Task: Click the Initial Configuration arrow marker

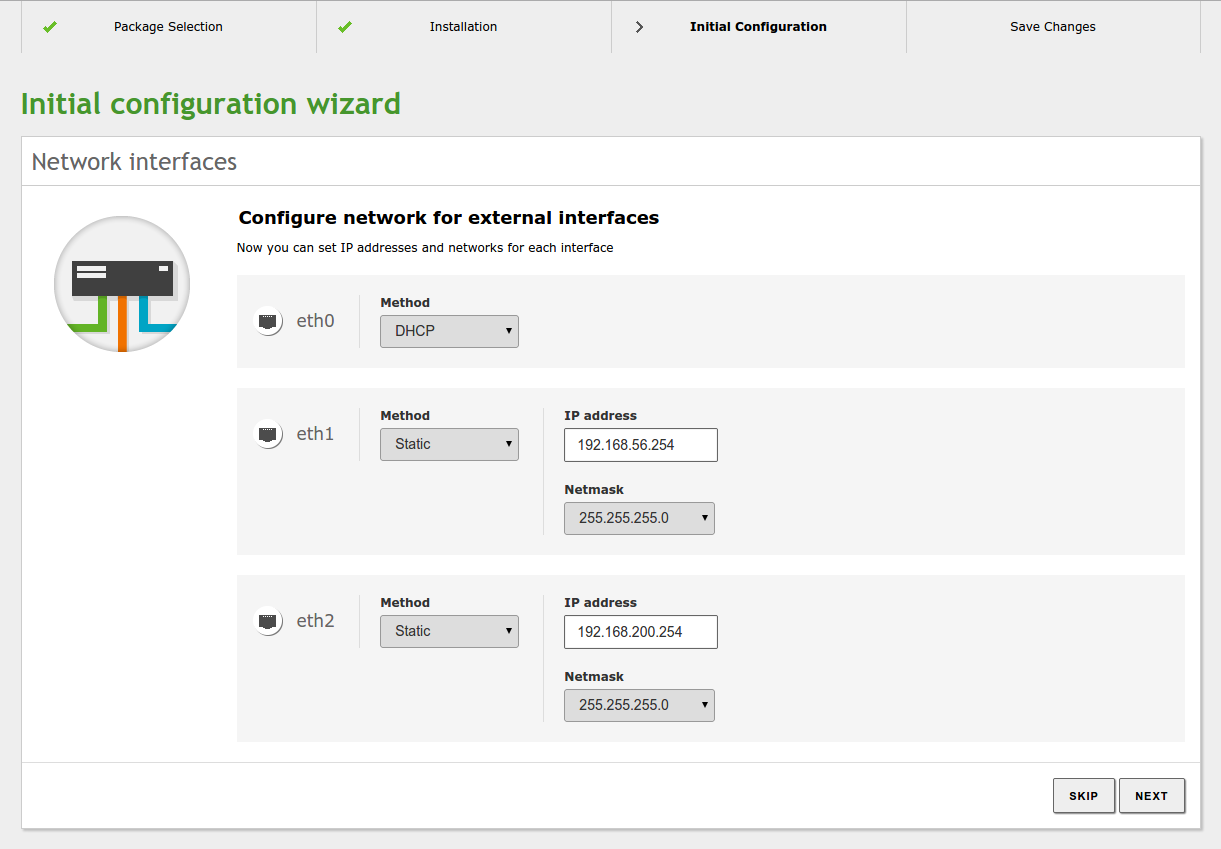Action: (x=640, y=27)
